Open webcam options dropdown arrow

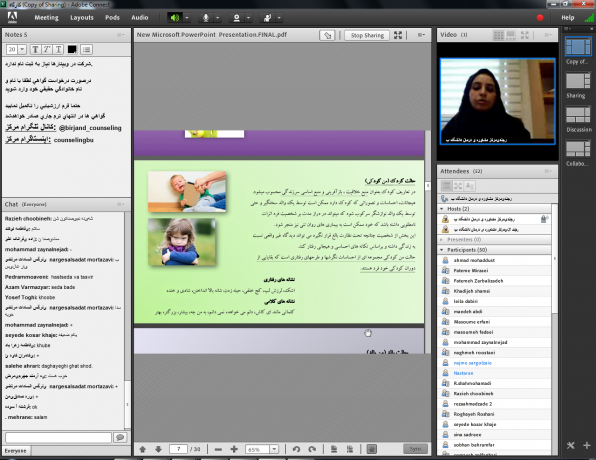point(248,17)
